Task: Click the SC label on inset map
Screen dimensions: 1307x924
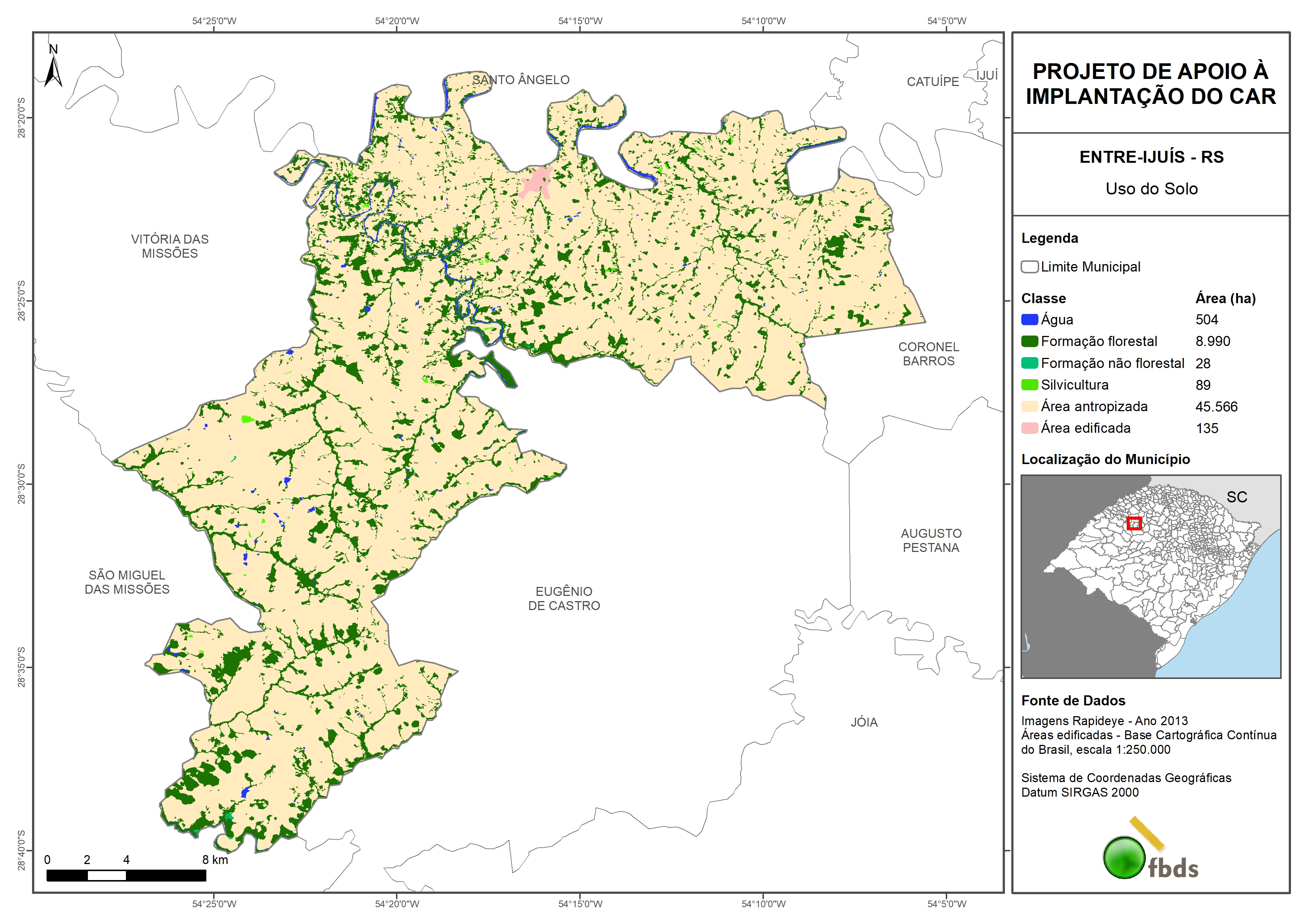Action: point(1236,497)
